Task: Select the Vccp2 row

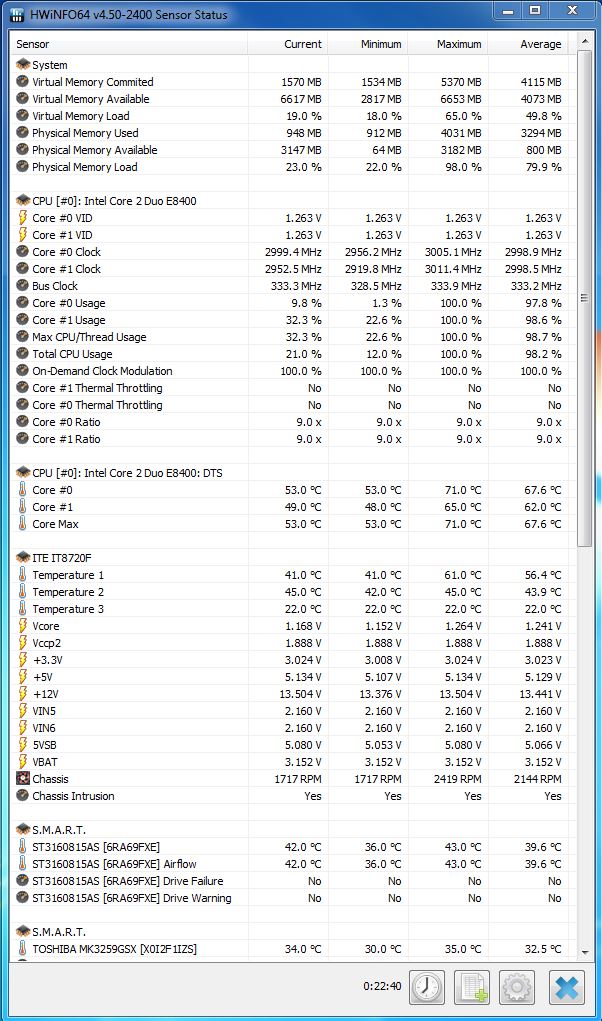Action: 290,643
